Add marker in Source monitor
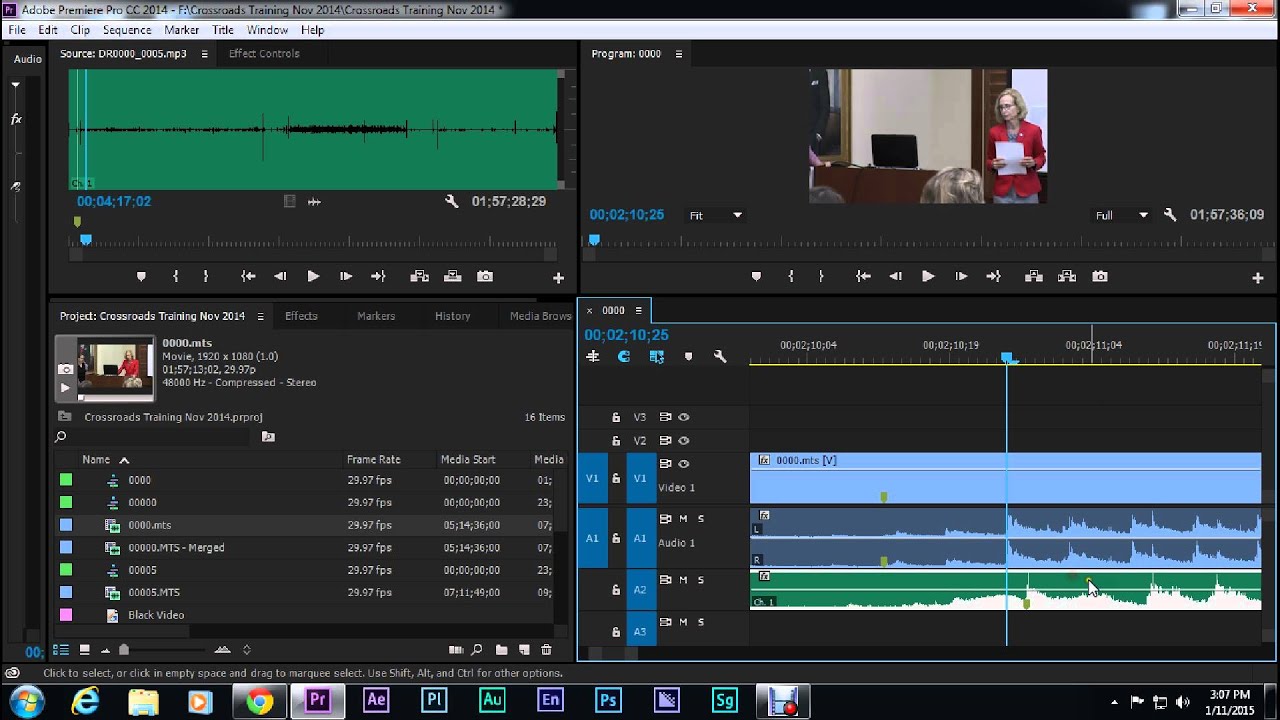The width and height of the screenshot is (1280, 720). click(141, 277)
